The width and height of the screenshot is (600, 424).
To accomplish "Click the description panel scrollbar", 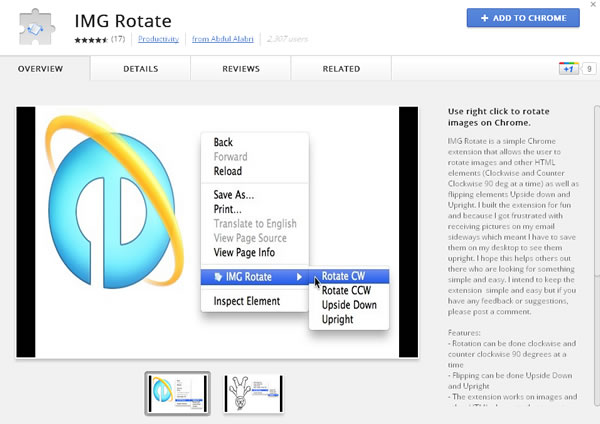I will tap(597, 256).
